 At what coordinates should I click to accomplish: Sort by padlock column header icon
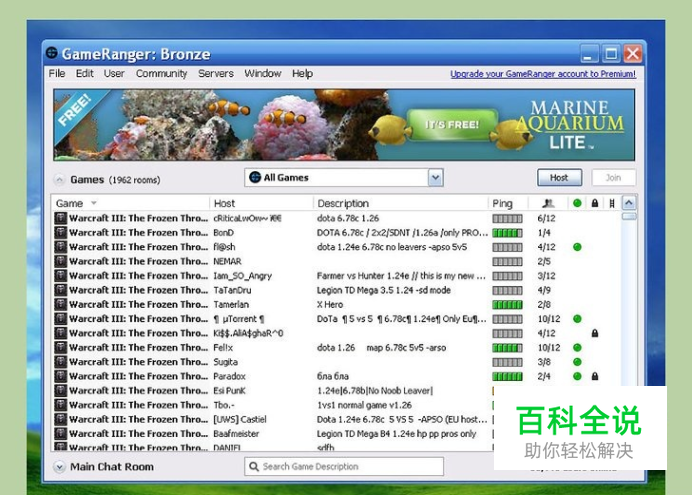coord(595,203)
